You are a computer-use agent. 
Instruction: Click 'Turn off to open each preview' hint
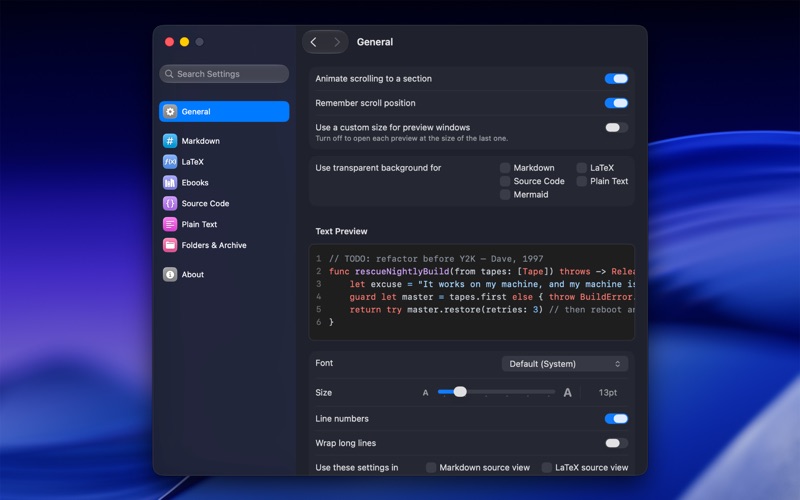pyautogui.click(x=411, y=138)
